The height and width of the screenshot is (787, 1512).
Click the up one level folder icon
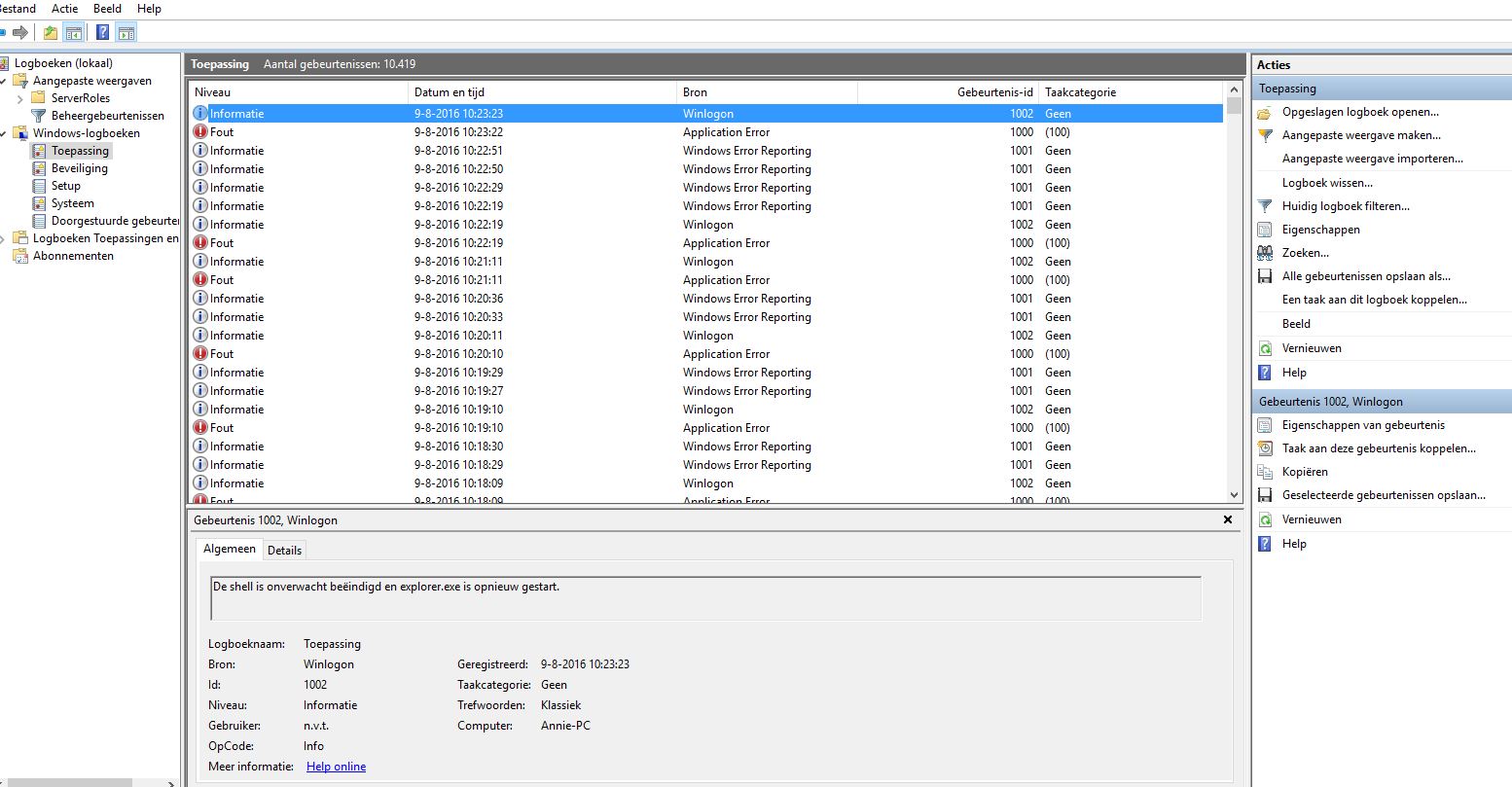point(51,33)
